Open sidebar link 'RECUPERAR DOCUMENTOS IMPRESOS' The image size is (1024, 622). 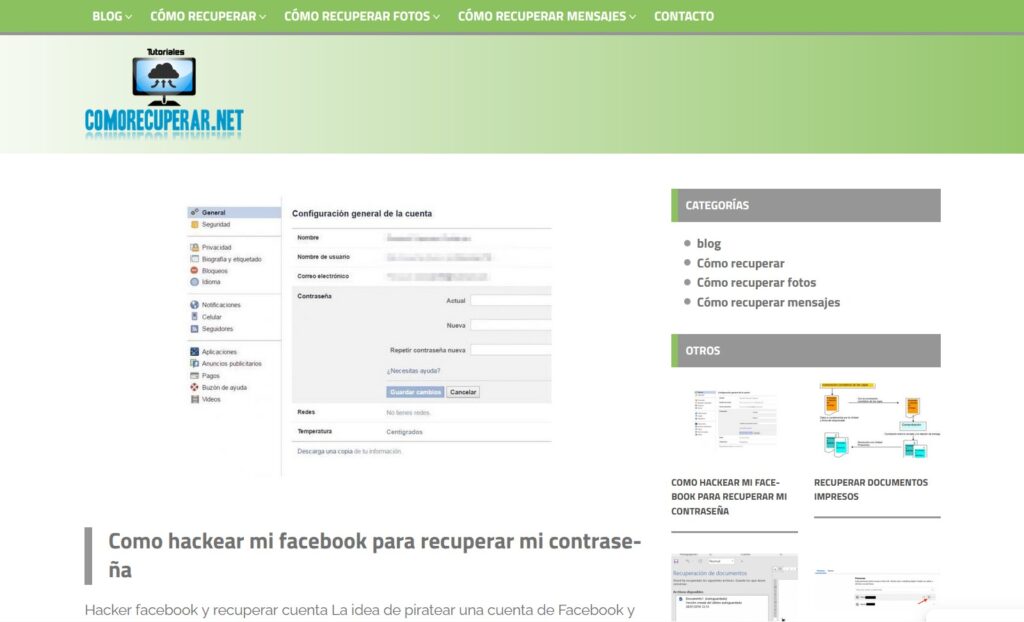tap(871, 489)
